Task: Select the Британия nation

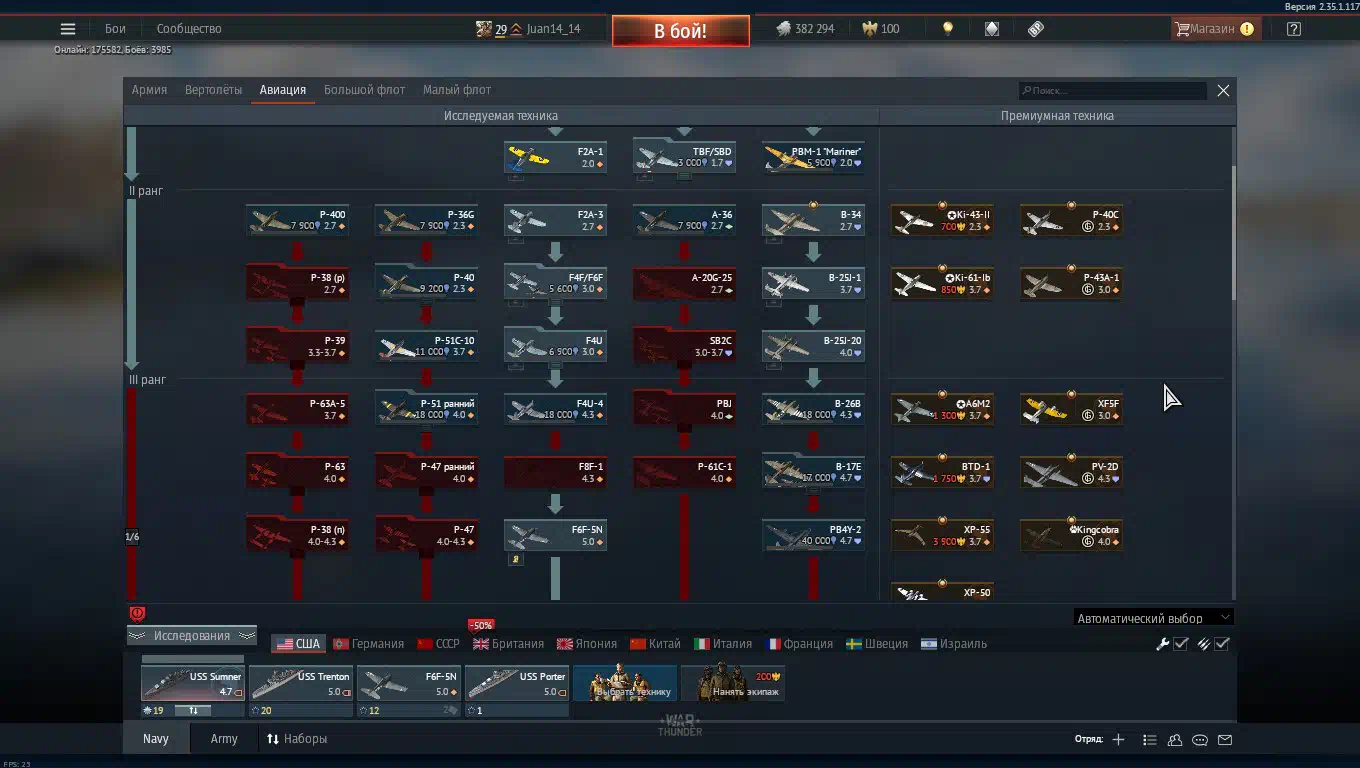Action: click(x=509, y=644)
